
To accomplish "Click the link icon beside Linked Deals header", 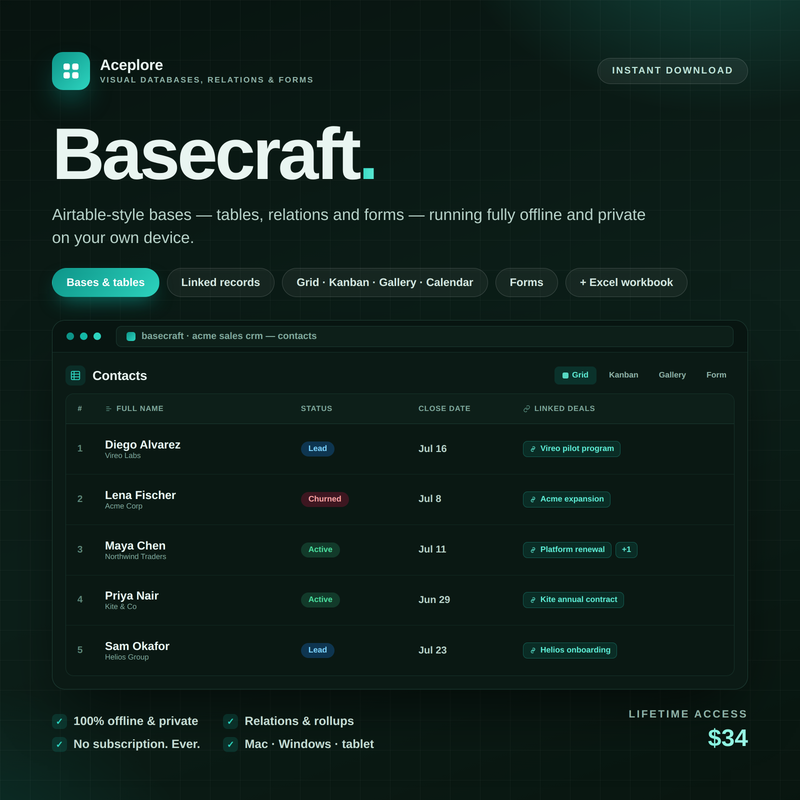I will point(527,409).
